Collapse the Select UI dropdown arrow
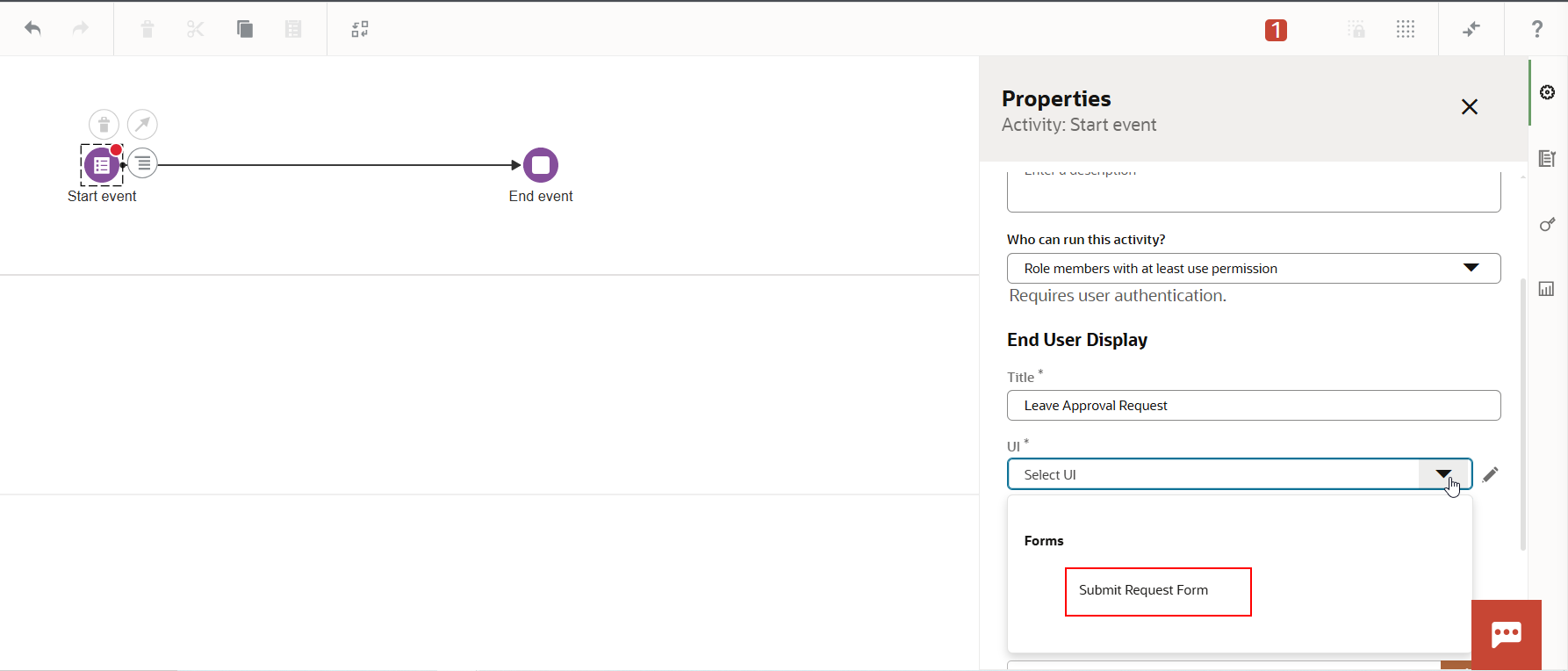 point(1443,474)
